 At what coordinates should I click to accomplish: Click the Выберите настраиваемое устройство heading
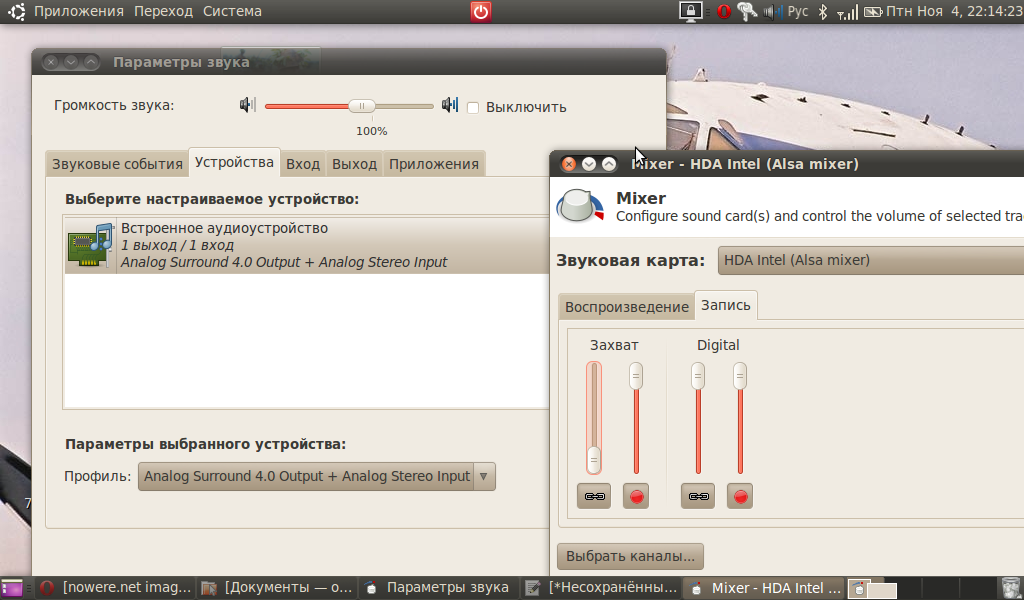pyautogui.click(x=212, y=199)
